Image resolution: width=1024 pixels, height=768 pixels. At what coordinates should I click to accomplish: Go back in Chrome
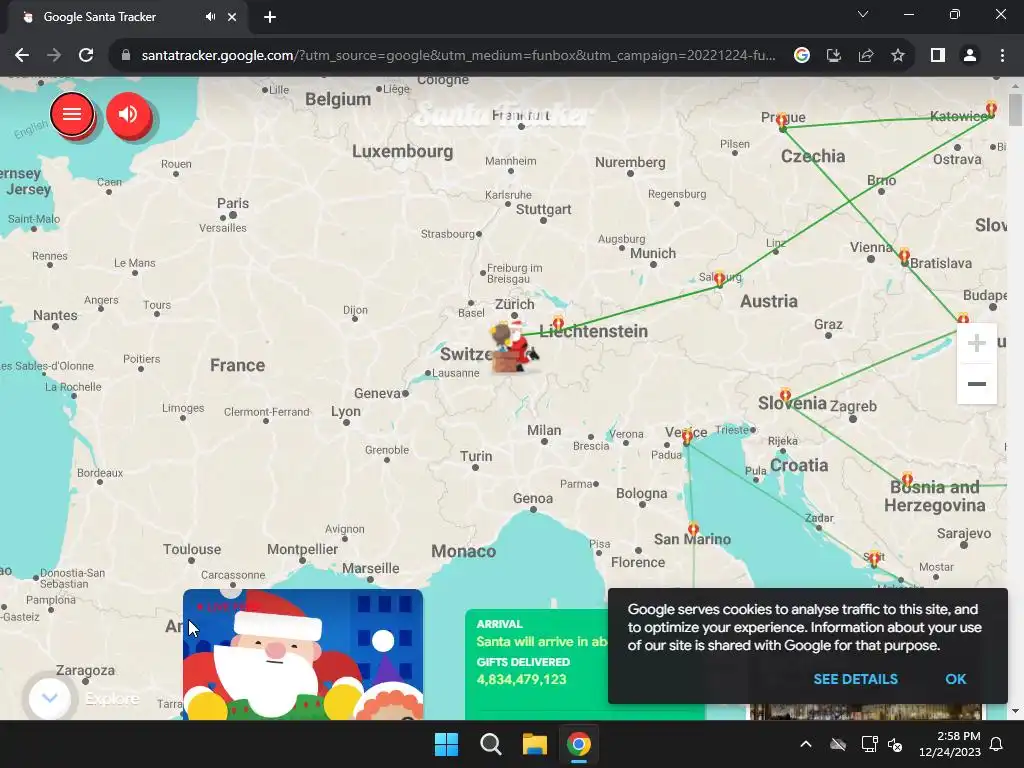pyautogui.click(x=22, y=56)
